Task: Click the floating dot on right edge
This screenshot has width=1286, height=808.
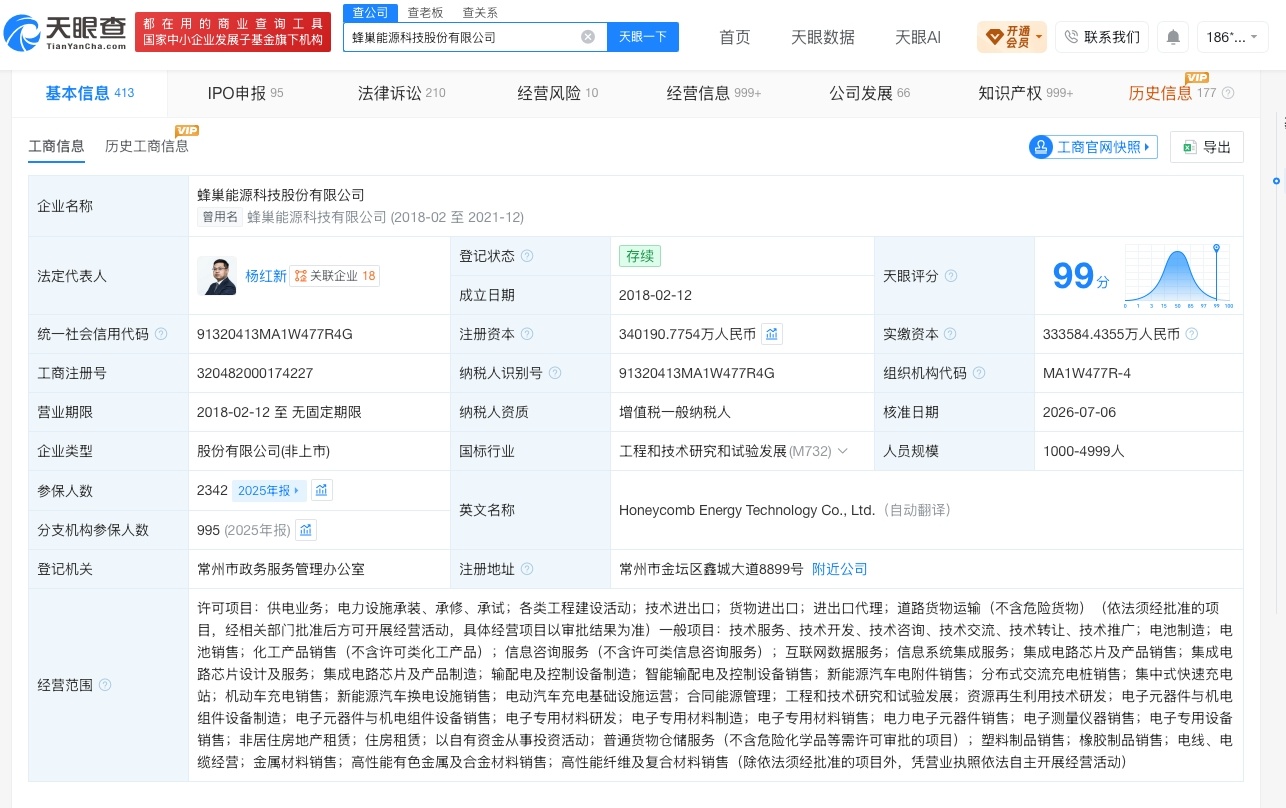Action: pyautogui.click(x=1276, y=181)
